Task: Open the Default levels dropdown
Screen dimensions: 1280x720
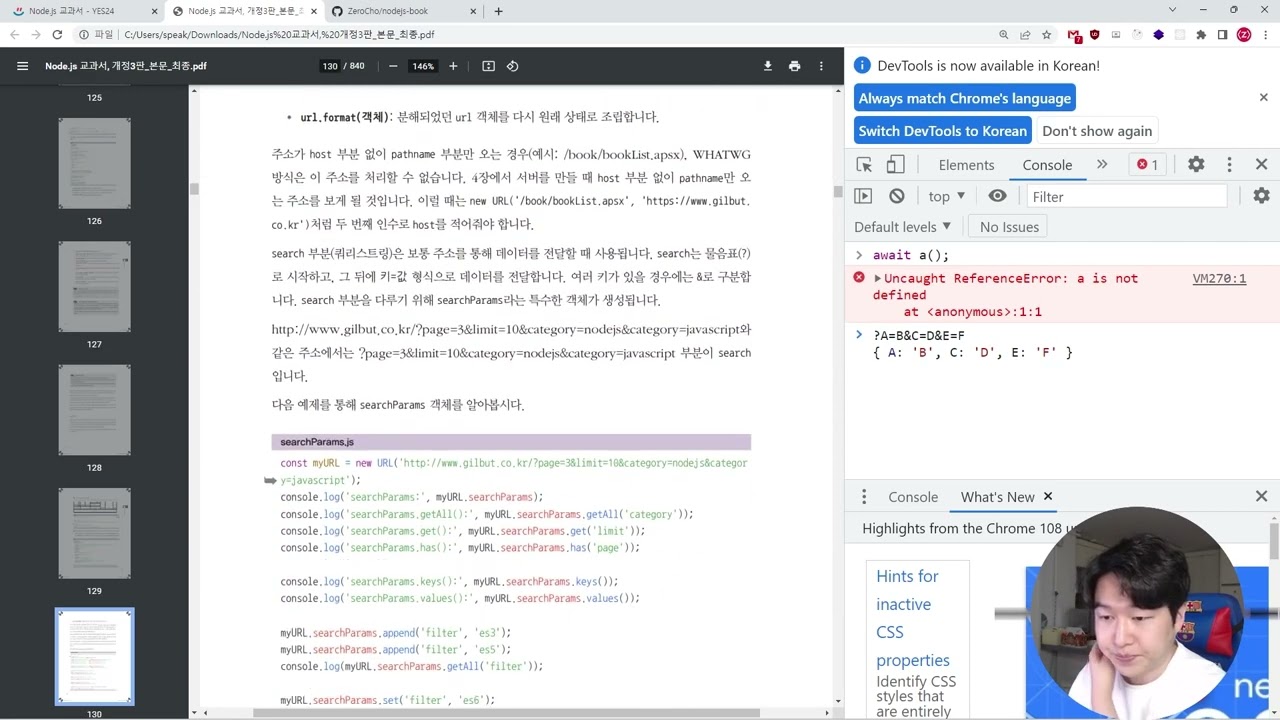Action: pyautogui.click(x=902, y=227)
